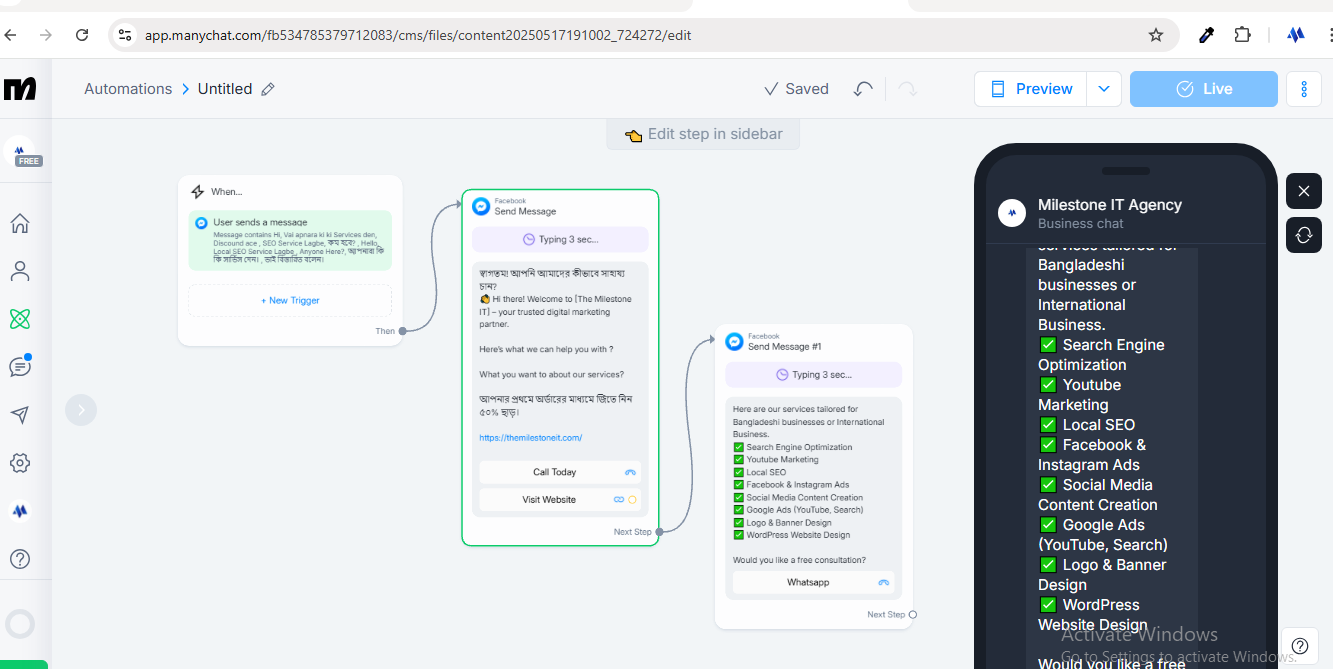Click Next Step connector on Send Message

(x=659, y=532)
